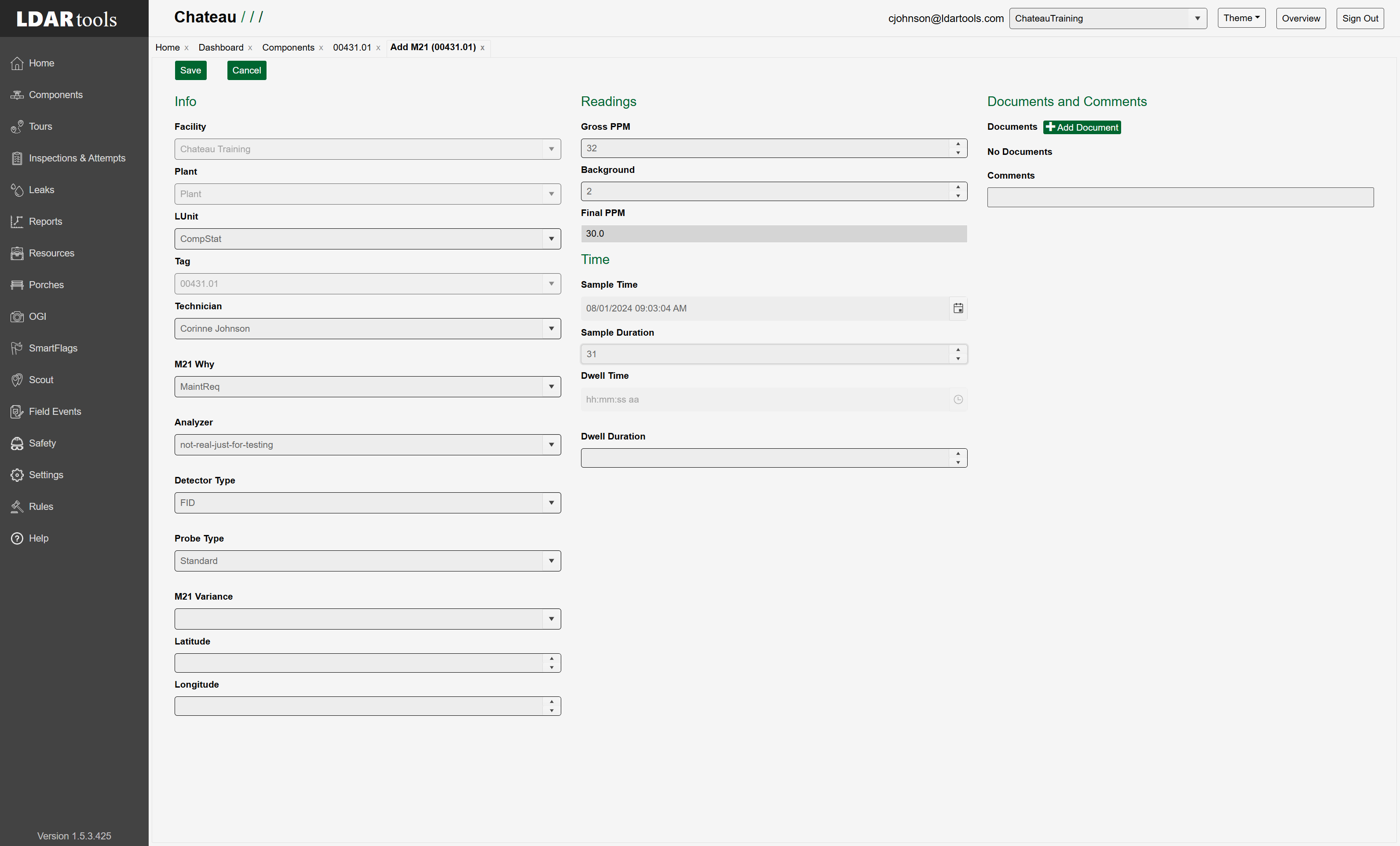
Task: Switch to the Home tab
Action: [x=168, y=47]
